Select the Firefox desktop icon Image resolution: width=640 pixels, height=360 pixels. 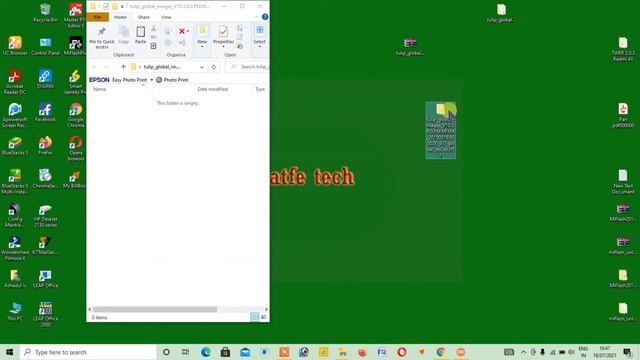pos(45,146)
